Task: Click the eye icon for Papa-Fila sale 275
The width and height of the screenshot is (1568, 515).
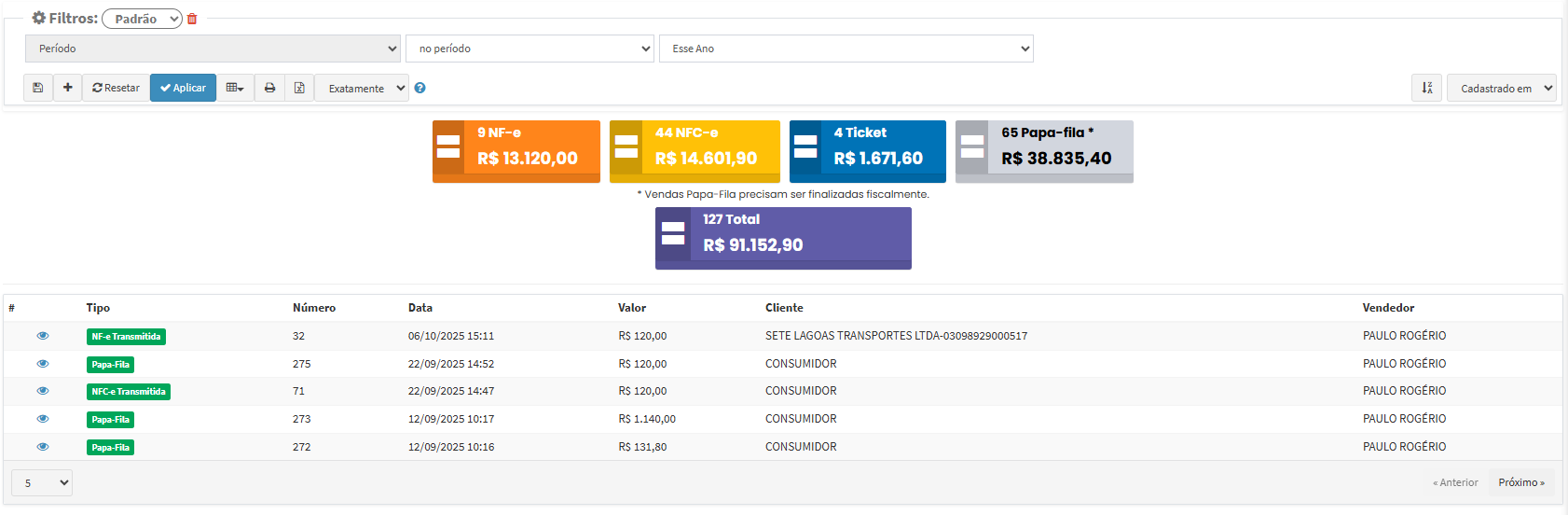Action: tap(43, 364)
